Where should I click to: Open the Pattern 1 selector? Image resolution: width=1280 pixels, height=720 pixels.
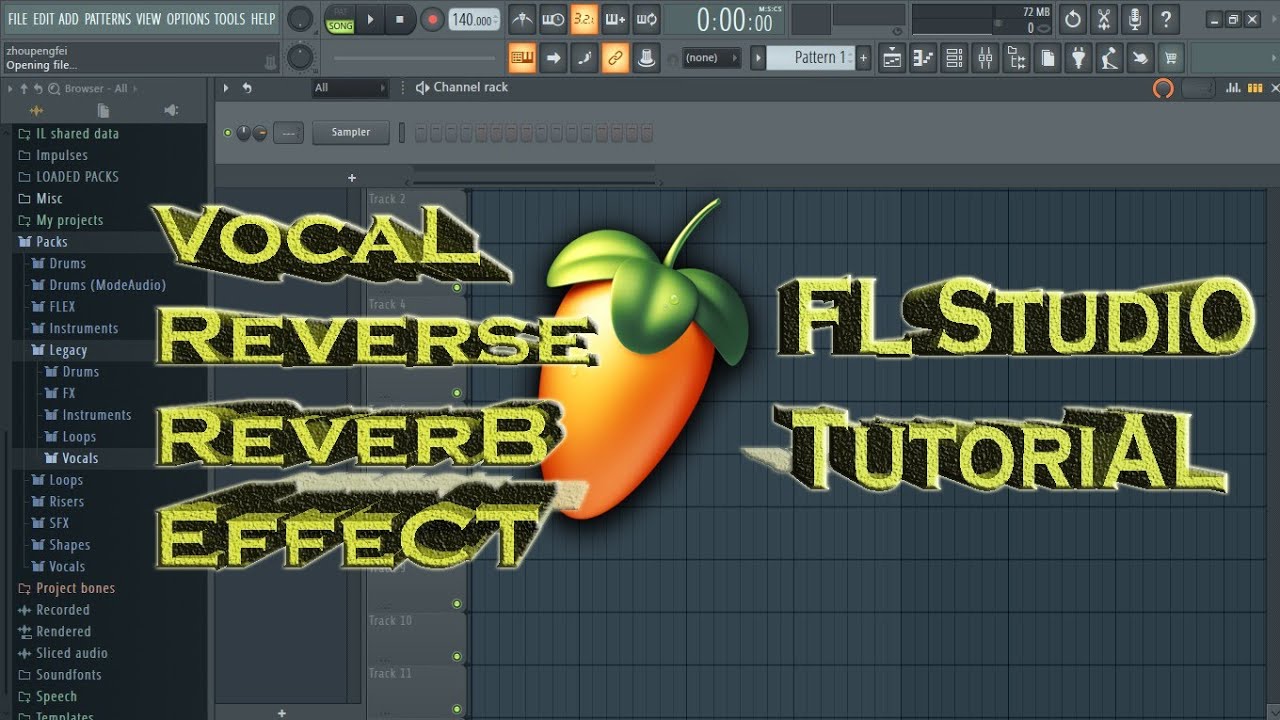point(811,58)
